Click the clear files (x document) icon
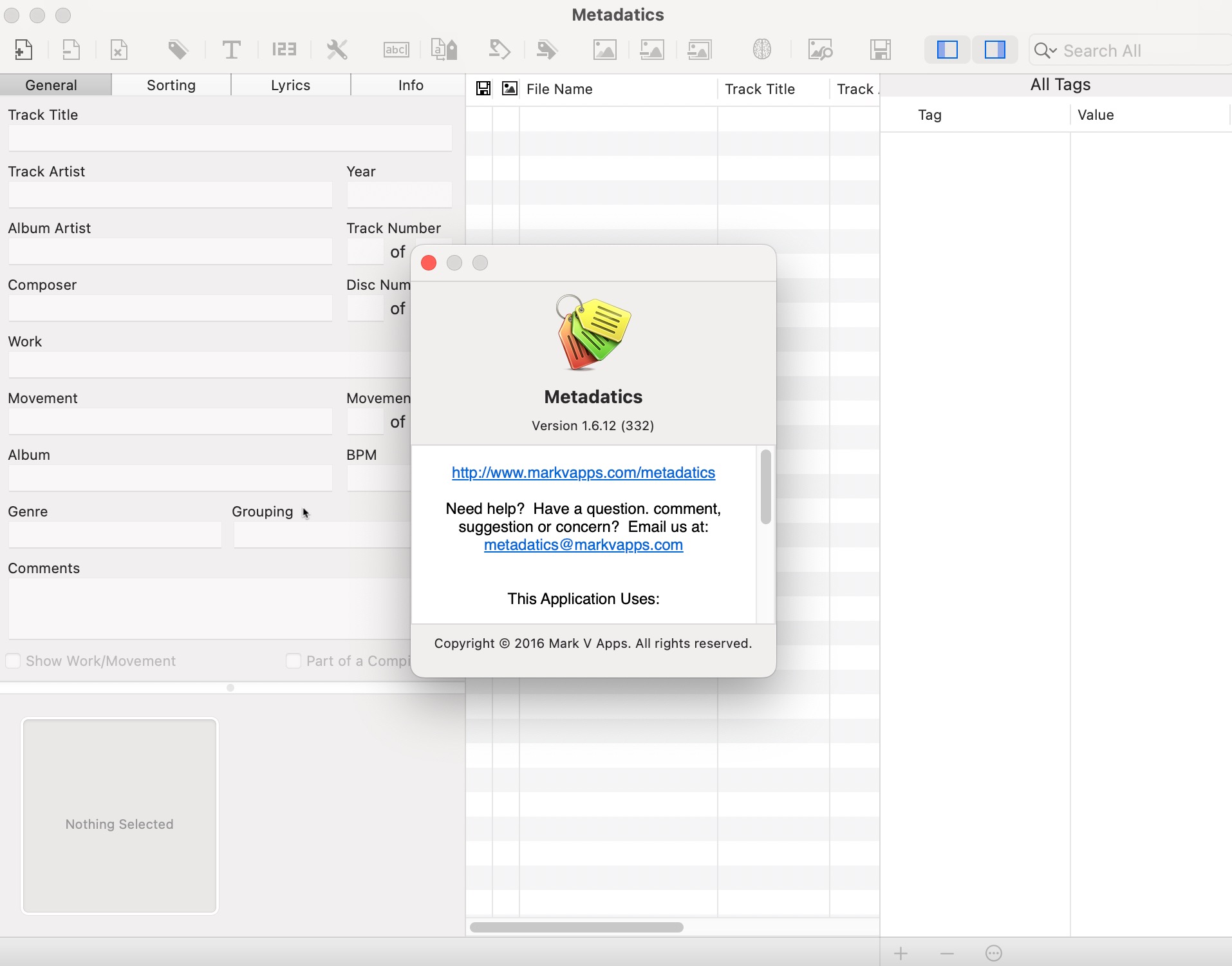The height and width of the screenshot is (966, 1232). click(x=119, y=50)
